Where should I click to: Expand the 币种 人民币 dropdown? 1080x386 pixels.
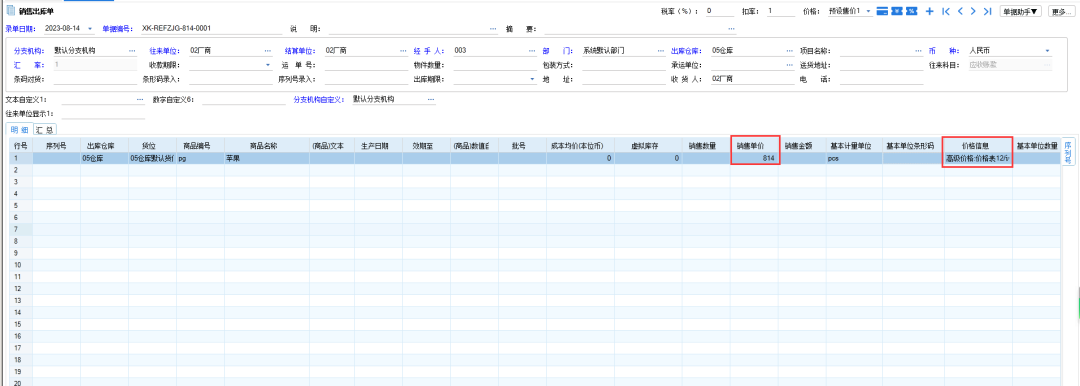click(x=1048, y=51)
